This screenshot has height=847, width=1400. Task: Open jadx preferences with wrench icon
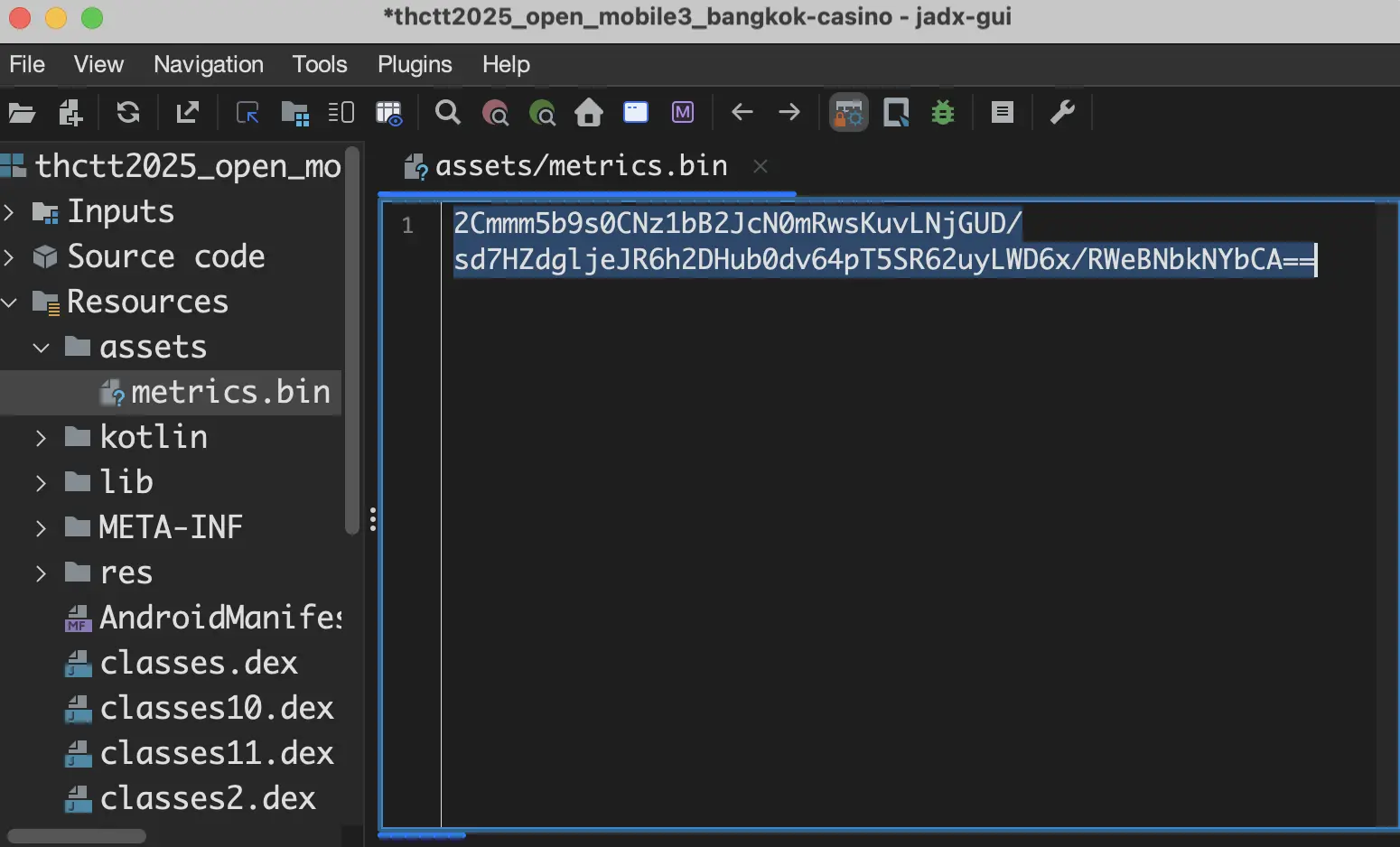click(1064, 112)
